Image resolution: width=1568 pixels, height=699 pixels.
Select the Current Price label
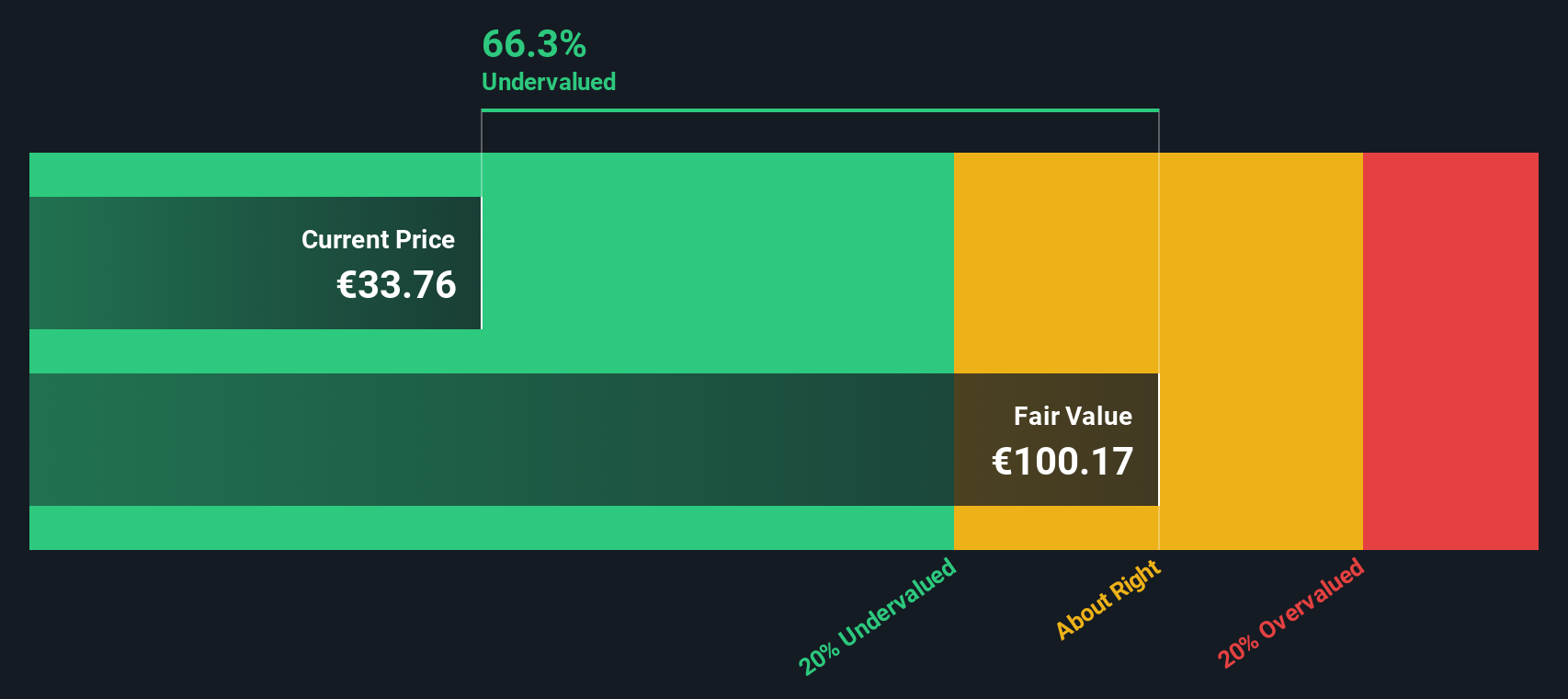tap(378, 239)
